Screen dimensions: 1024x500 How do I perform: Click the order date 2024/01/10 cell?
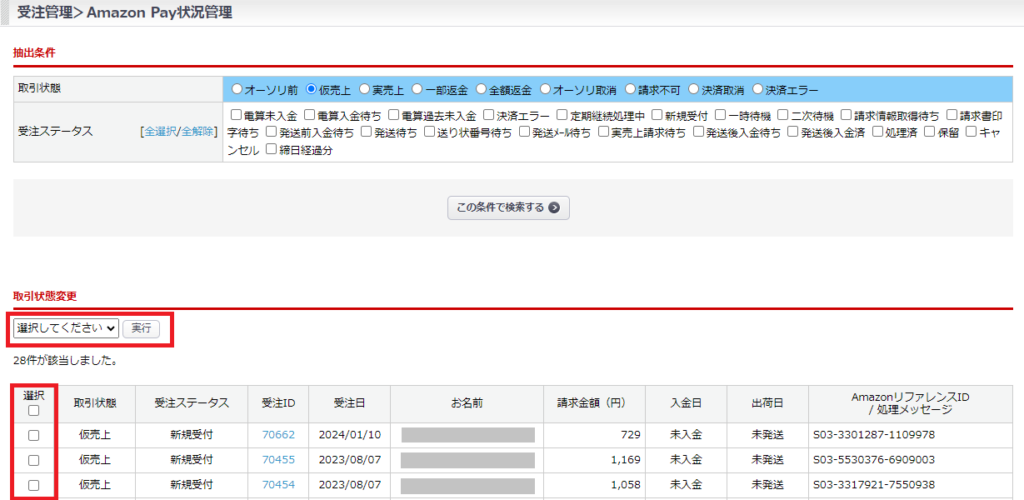(x=349, y=435)
